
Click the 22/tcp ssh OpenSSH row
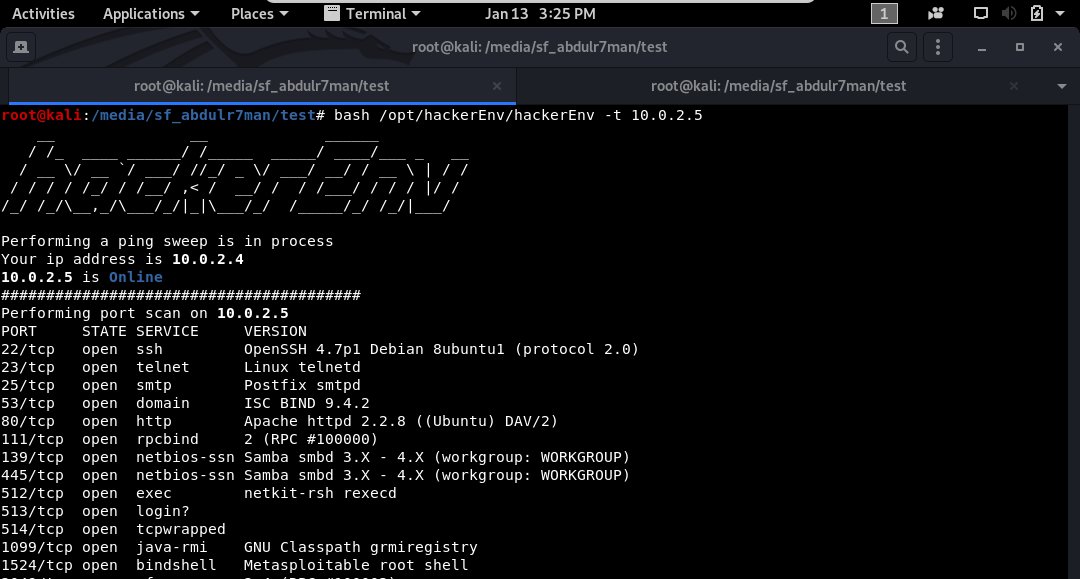click(320, 349)
